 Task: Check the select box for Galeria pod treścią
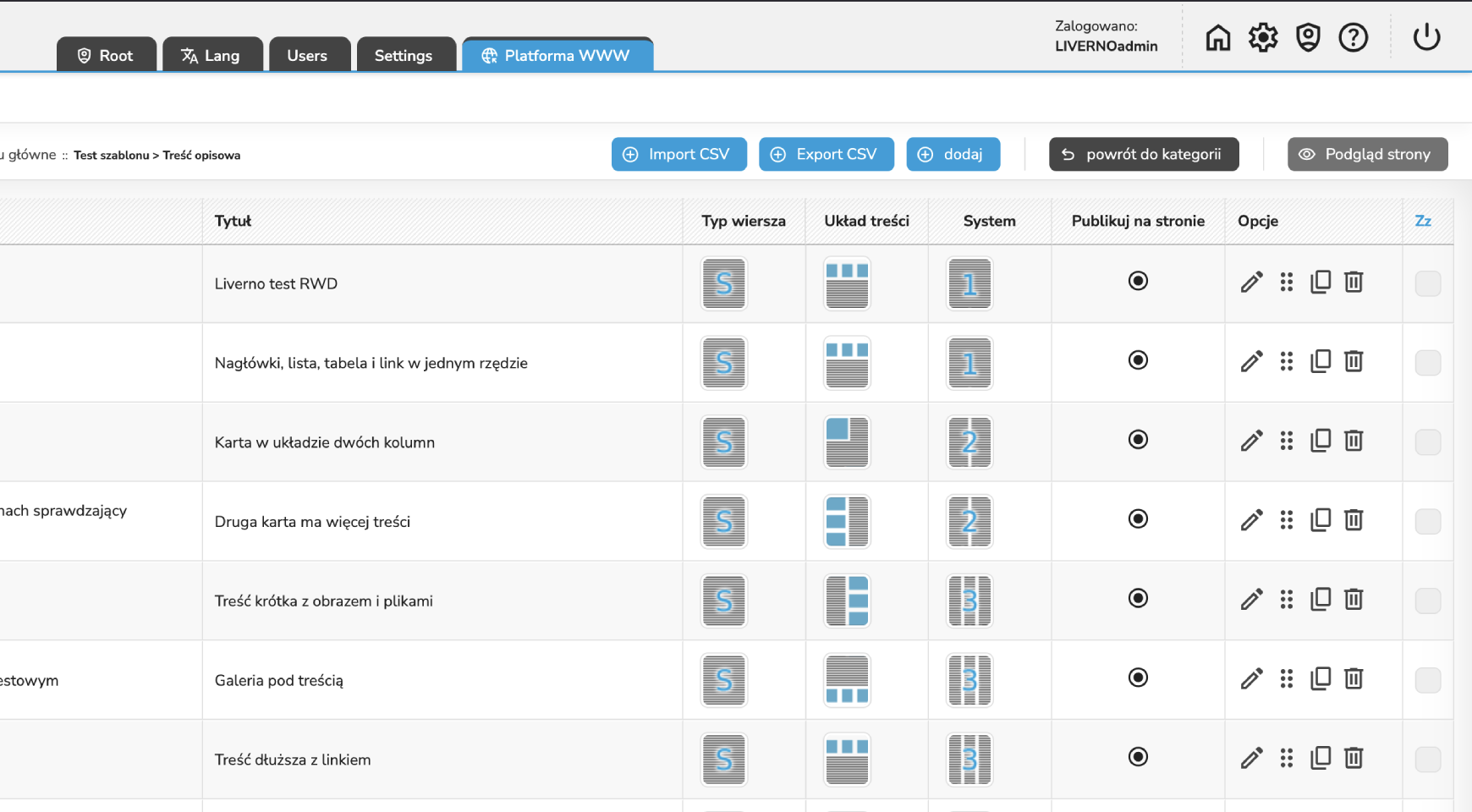[x=1428, y=680]
